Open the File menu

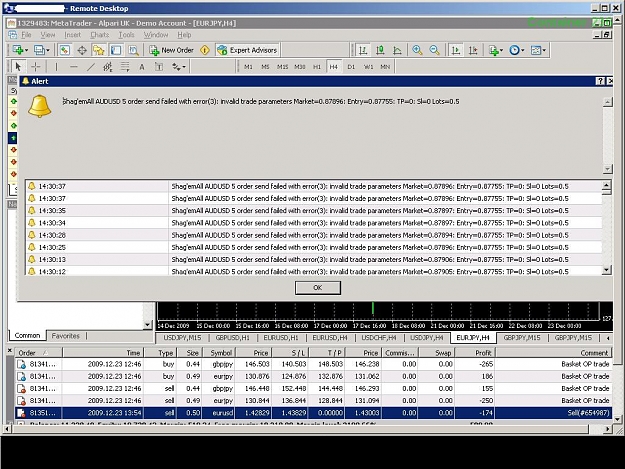click(26, 35)
